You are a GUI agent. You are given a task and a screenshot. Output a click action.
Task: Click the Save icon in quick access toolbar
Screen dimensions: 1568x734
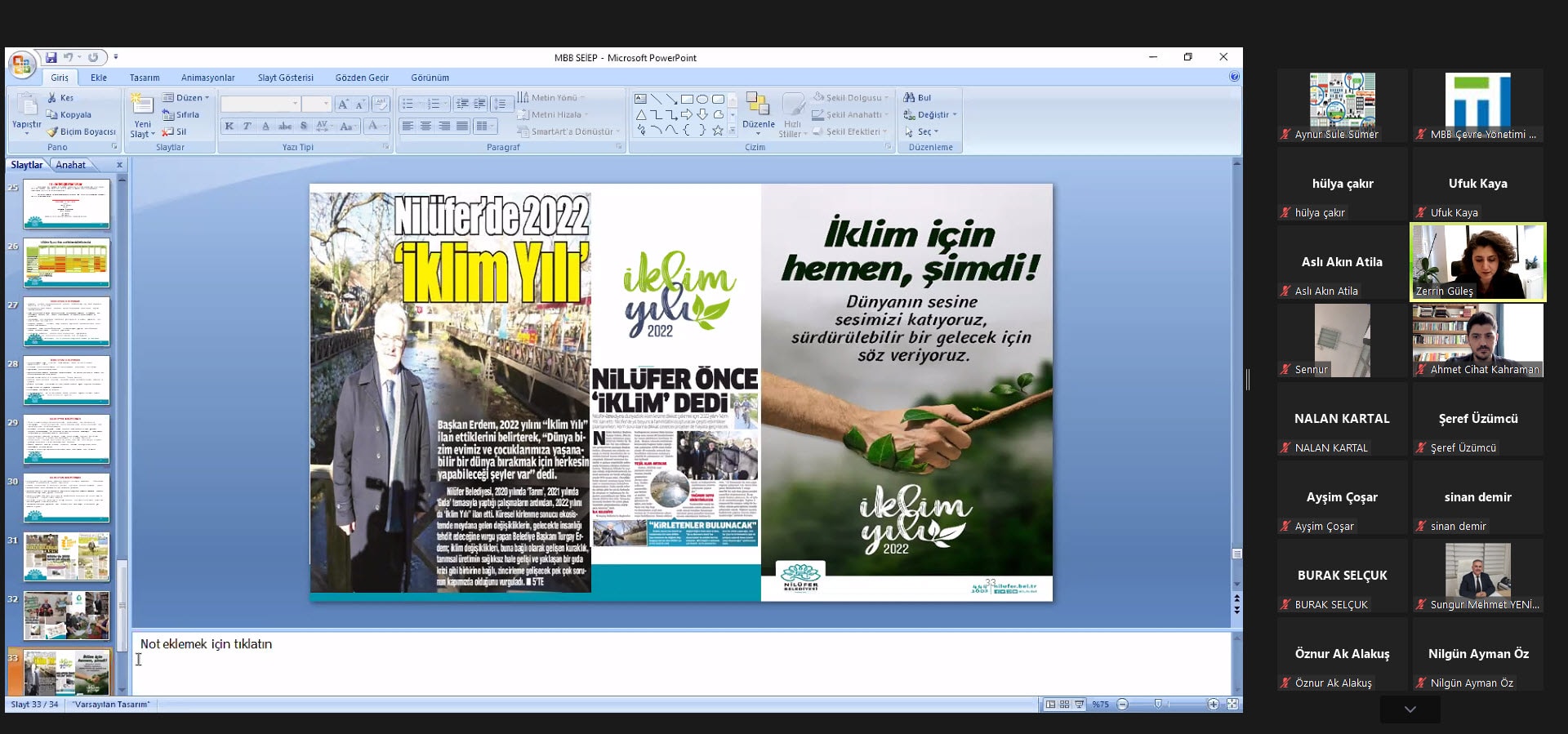click(x=51, y=58)
